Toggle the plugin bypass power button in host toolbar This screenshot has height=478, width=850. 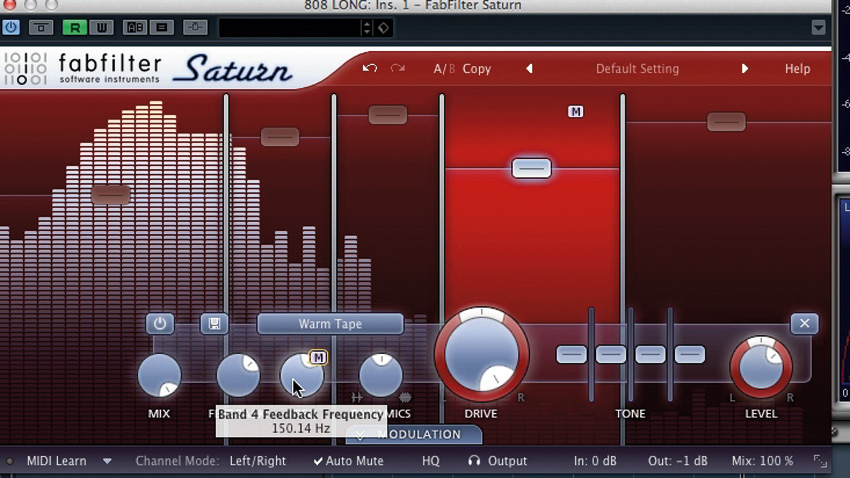pos(10,27)
